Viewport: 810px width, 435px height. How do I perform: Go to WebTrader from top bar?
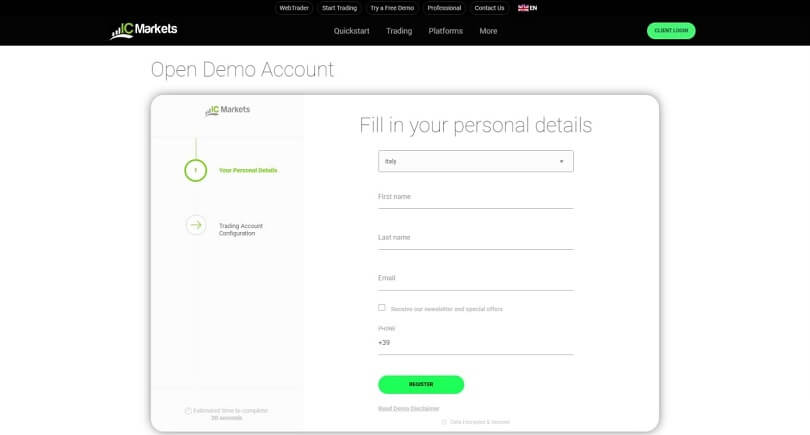294,8
